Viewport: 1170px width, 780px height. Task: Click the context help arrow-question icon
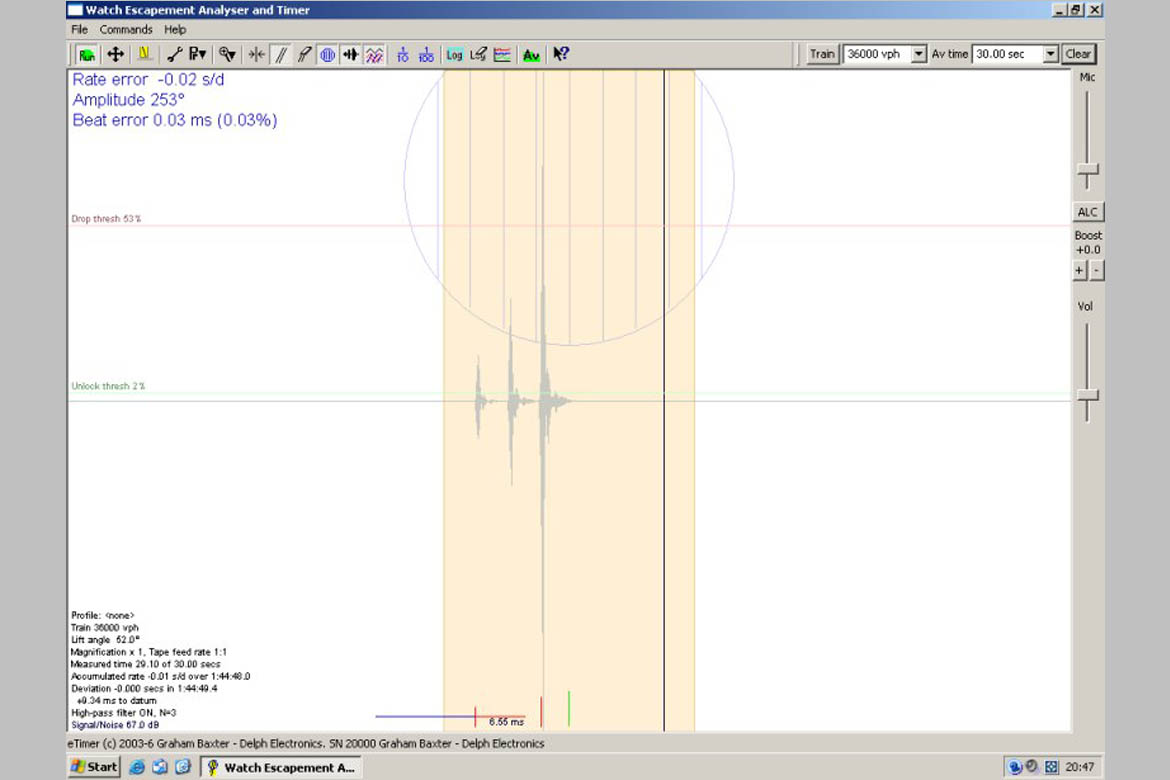coord(561,55)
